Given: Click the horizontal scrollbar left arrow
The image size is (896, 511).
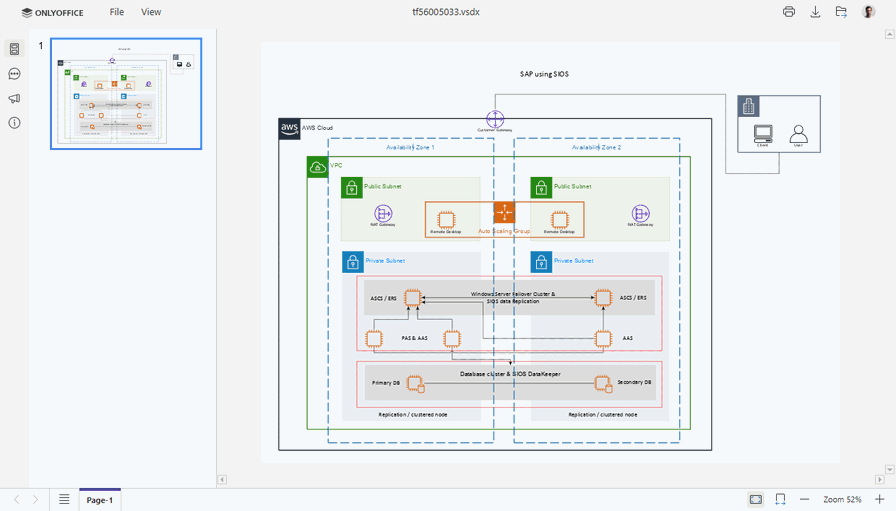Looking at the screenshot, I should [222, 480].
